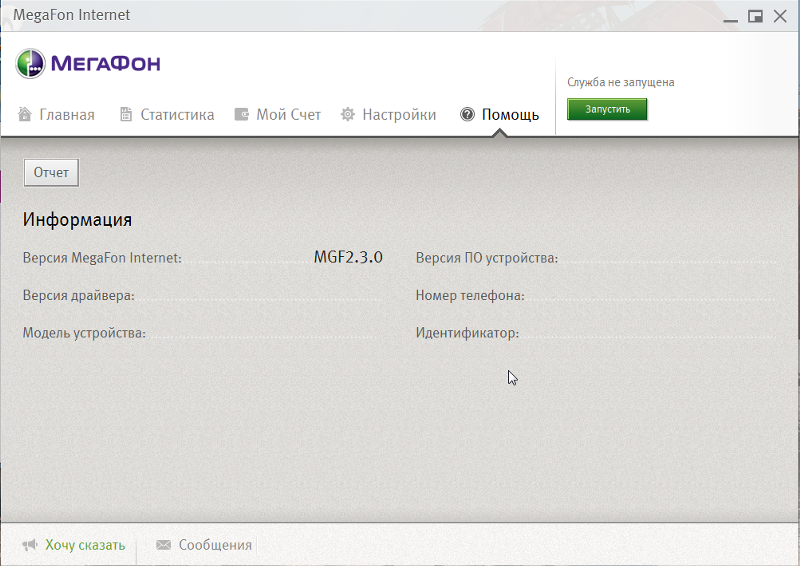
Task: Go to the Настройки tab
Action: click(388, 114)
